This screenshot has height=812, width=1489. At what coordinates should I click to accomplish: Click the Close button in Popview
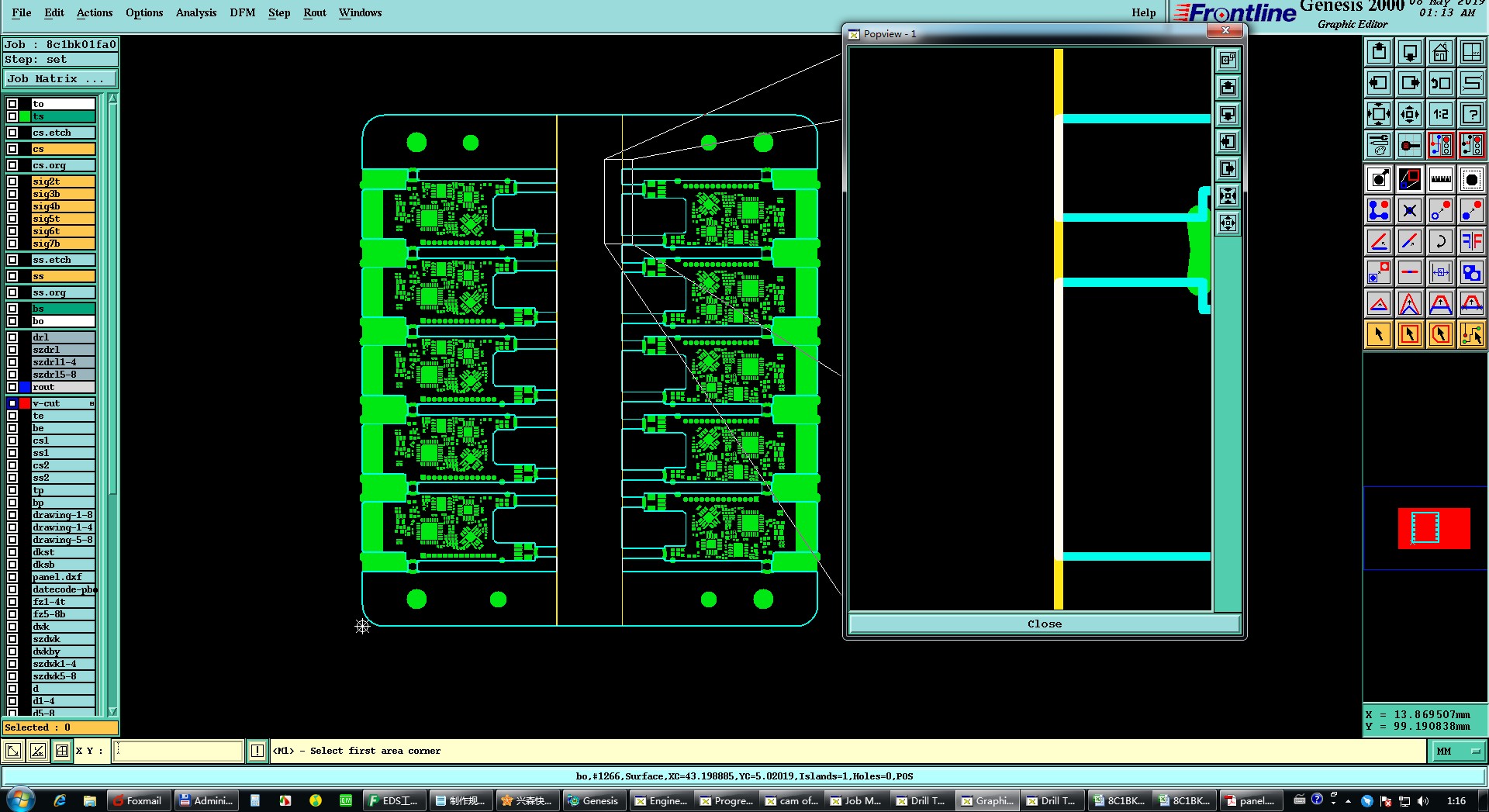pos(1045,624)
